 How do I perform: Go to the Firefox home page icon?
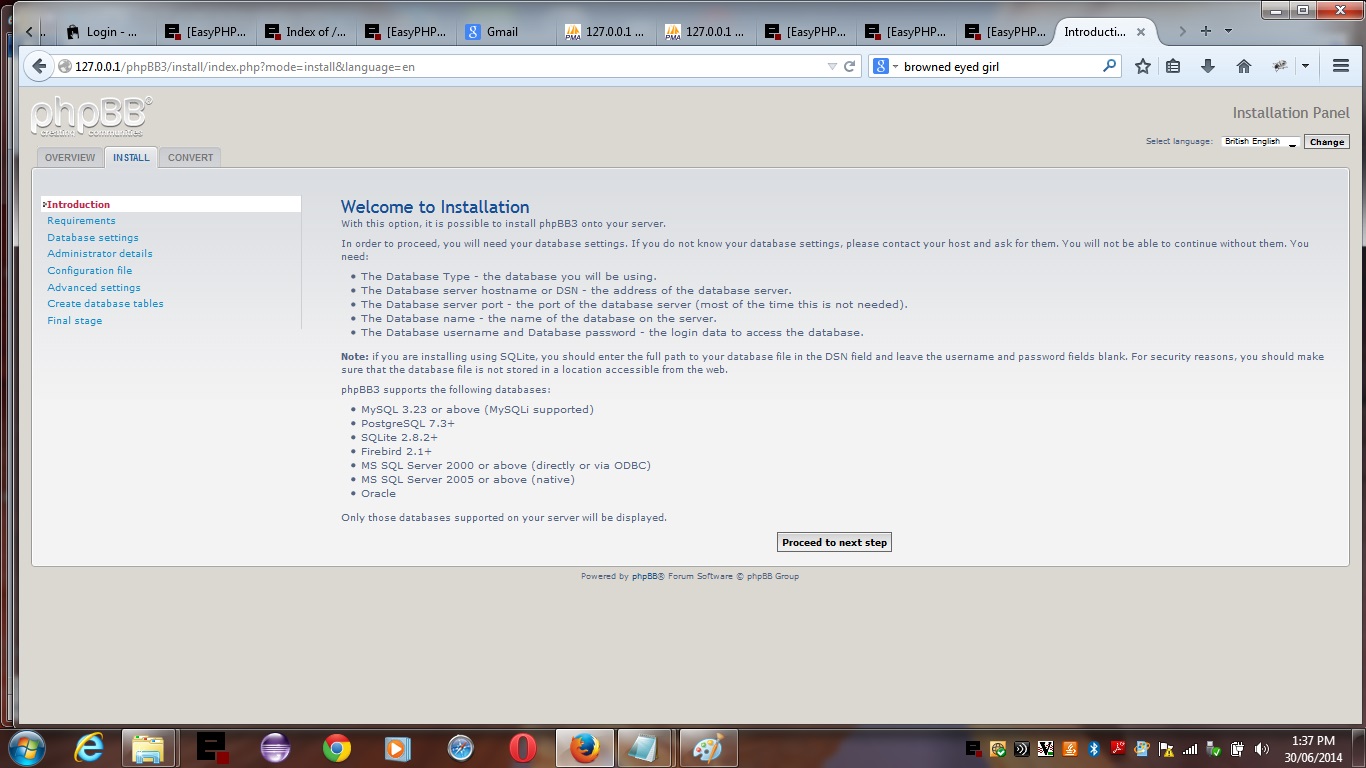click(x=1243, y=66)
